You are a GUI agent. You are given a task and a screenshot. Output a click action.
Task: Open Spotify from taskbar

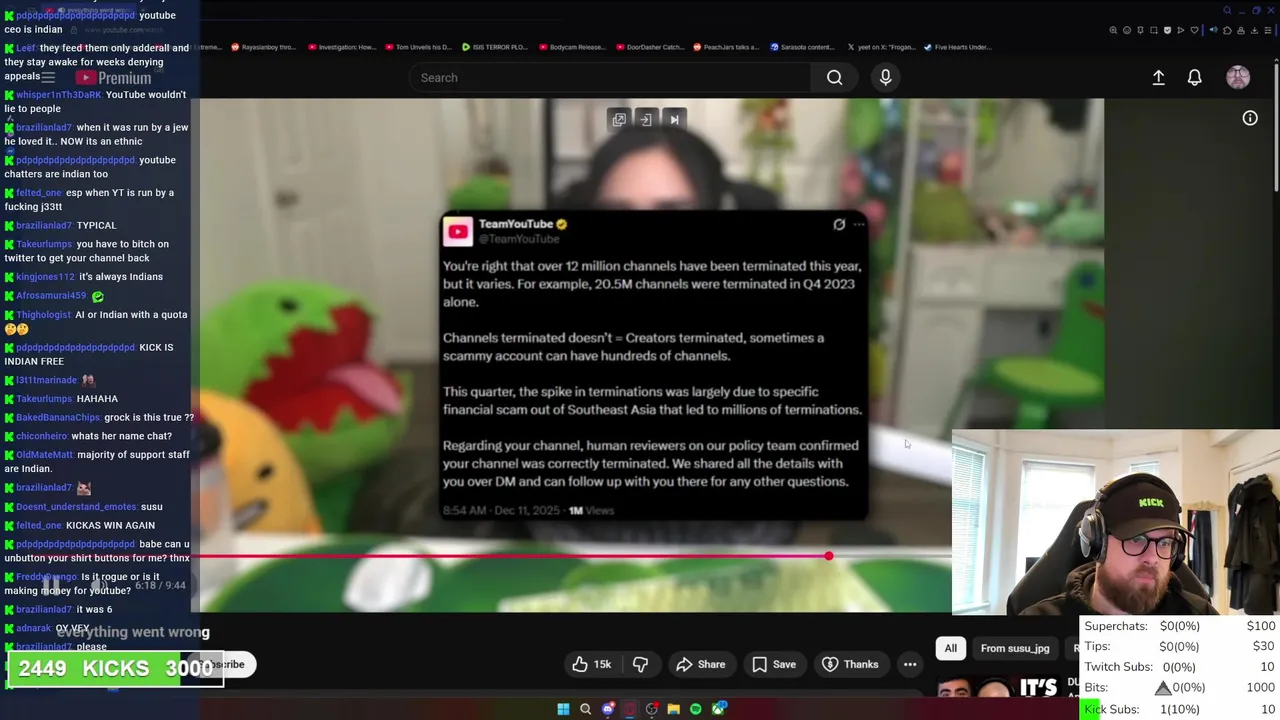(695, 709)
